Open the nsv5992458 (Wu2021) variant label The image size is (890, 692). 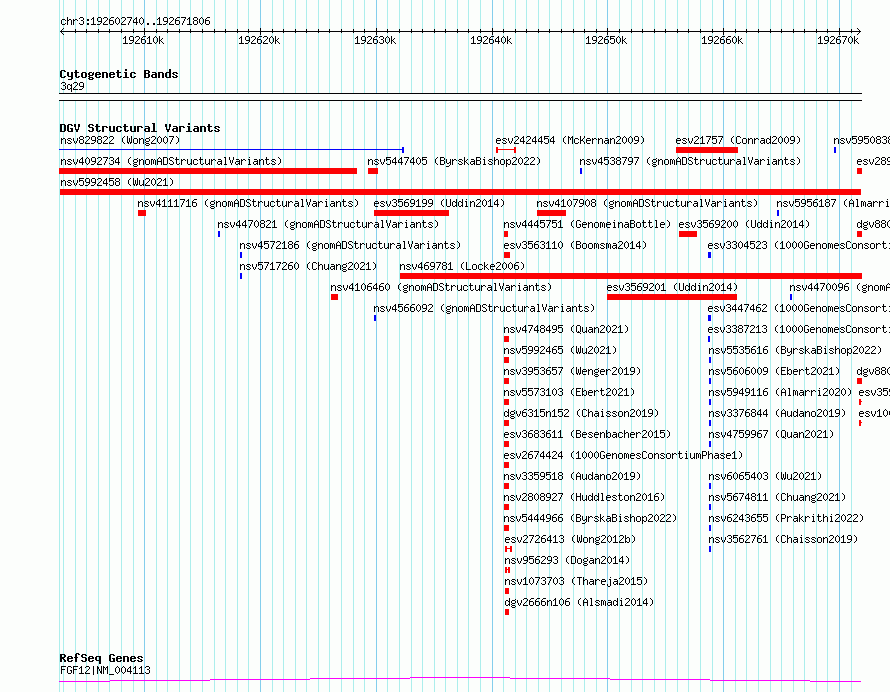(x=117, y=182)
